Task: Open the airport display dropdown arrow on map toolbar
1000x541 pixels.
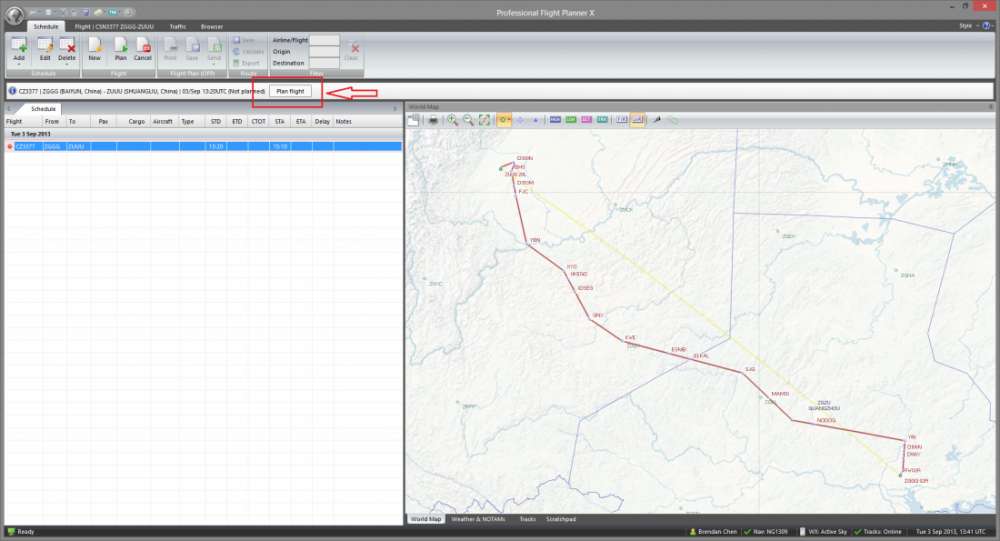Action: coord(508,120)
